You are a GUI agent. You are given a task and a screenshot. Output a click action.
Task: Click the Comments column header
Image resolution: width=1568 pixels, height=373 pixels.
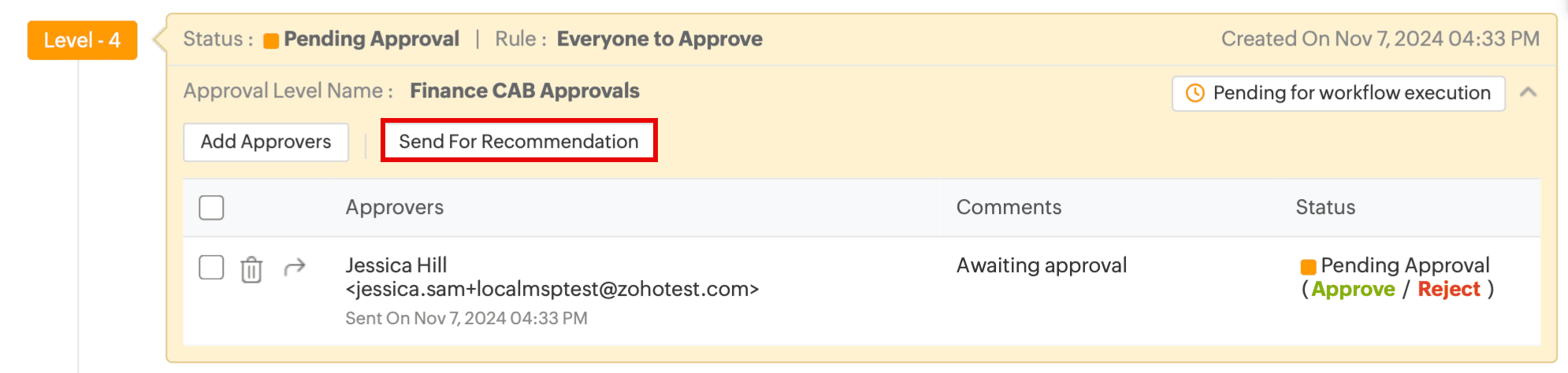coord(1009,208)
